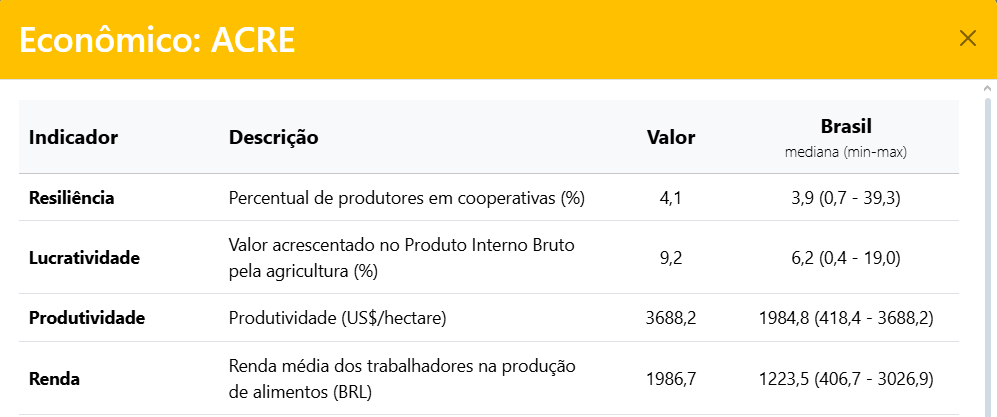Click the 3688,2 Produtividade value cell
Screen dimensions: 997x417
[x=671, y=318]
